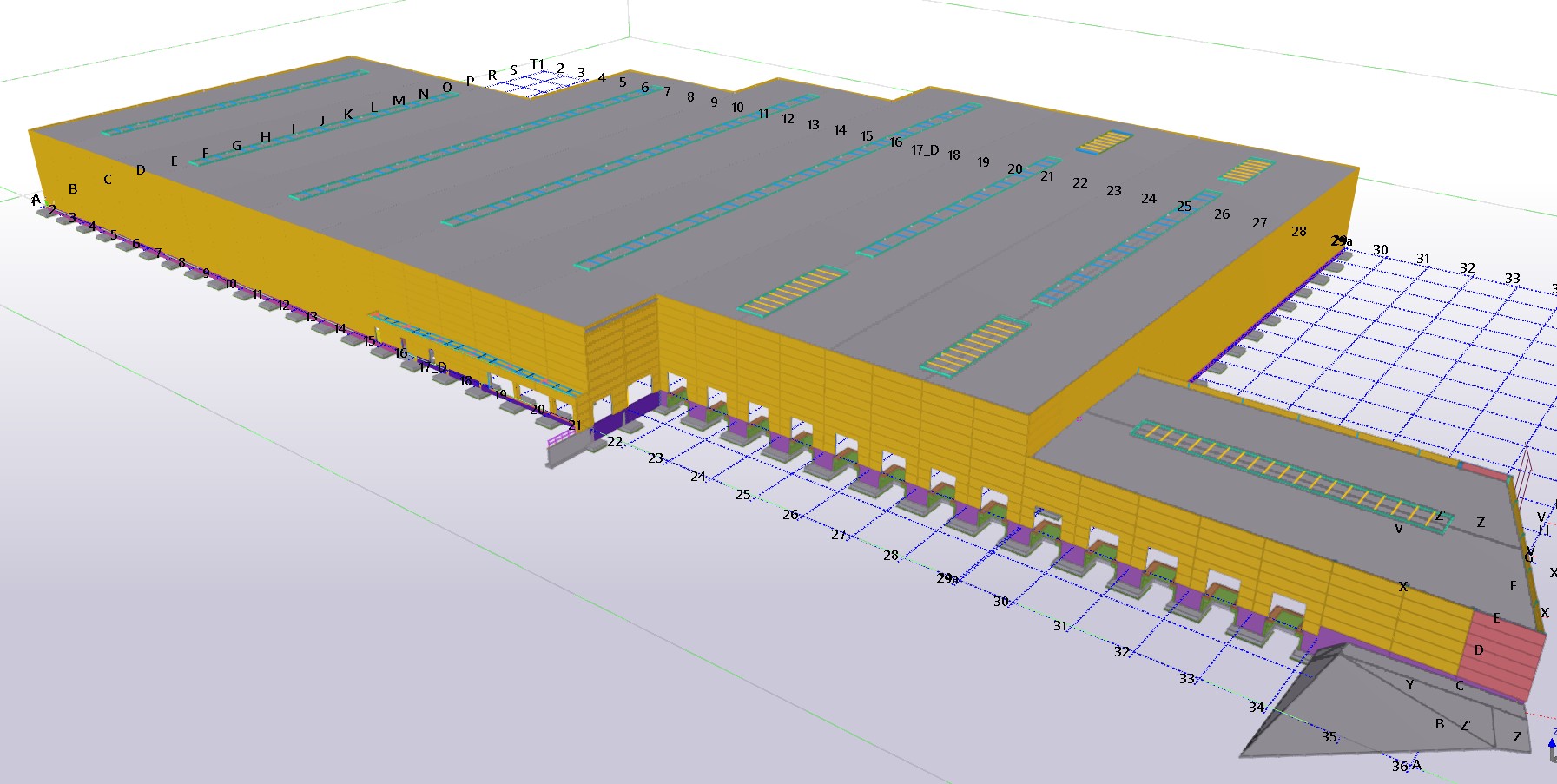Click the grid label P on the roof edge

[470, 82]
